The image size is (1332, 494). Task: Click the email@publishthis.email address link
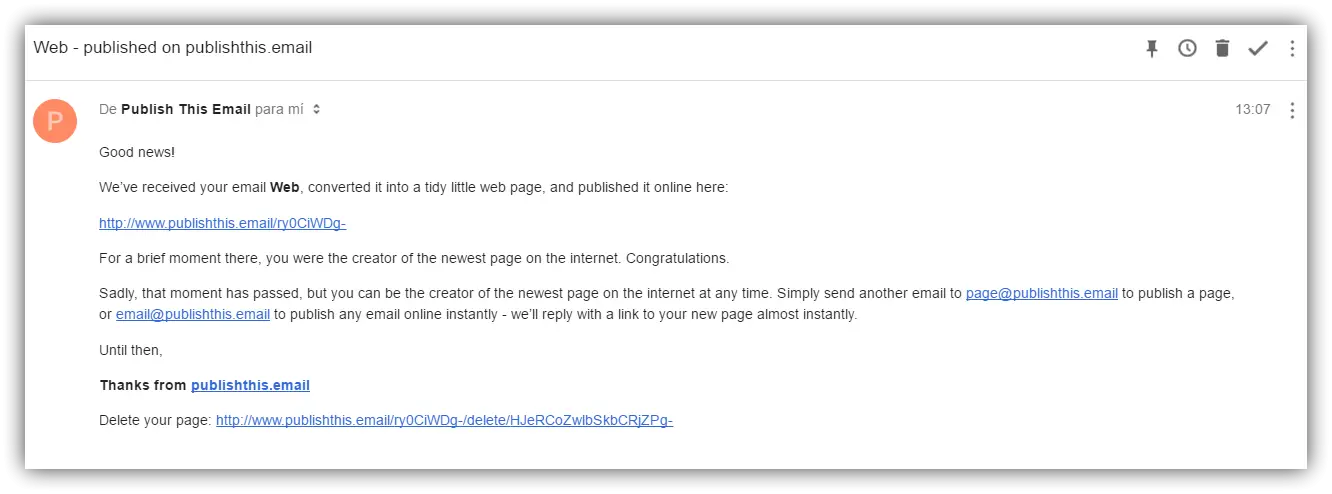(192, 314)
